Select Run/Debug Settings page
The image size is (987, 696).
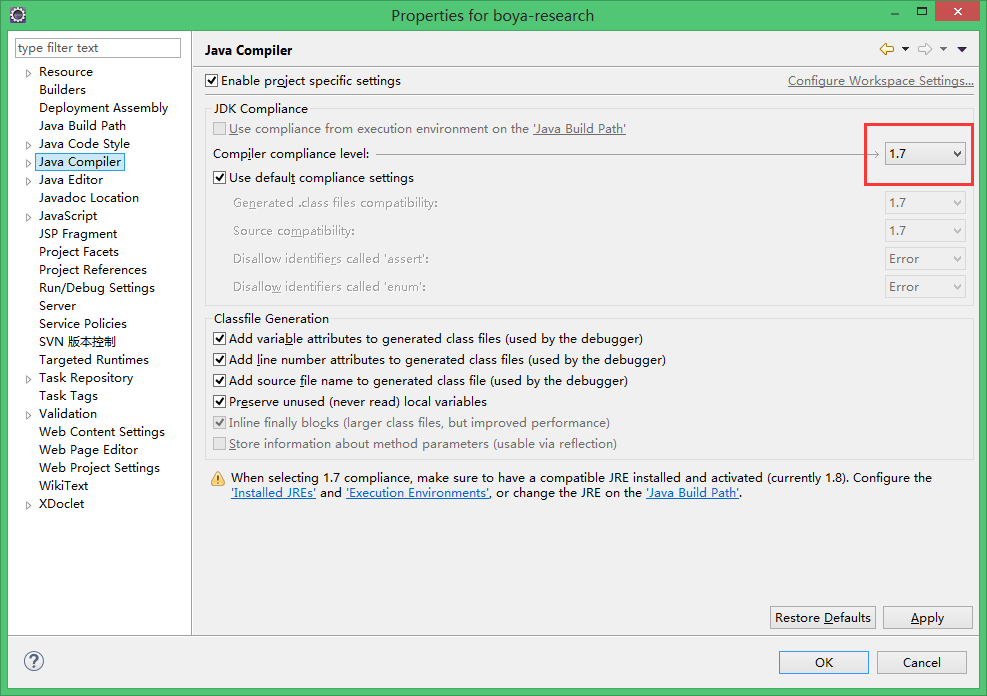pos(97,288)
